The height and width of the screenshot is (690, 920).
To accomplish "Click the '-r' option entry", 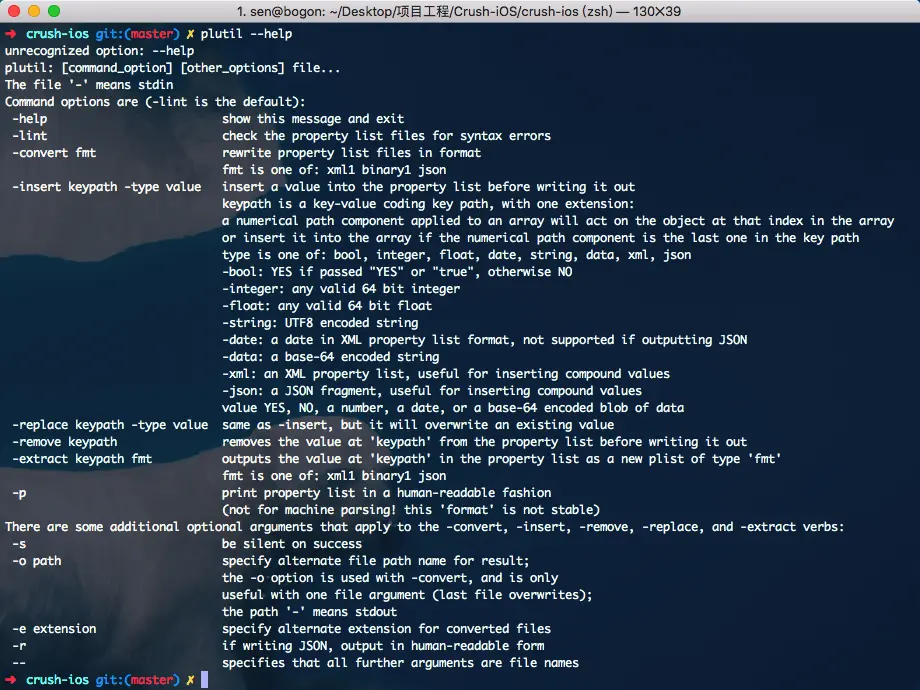I will coord(19,646).
